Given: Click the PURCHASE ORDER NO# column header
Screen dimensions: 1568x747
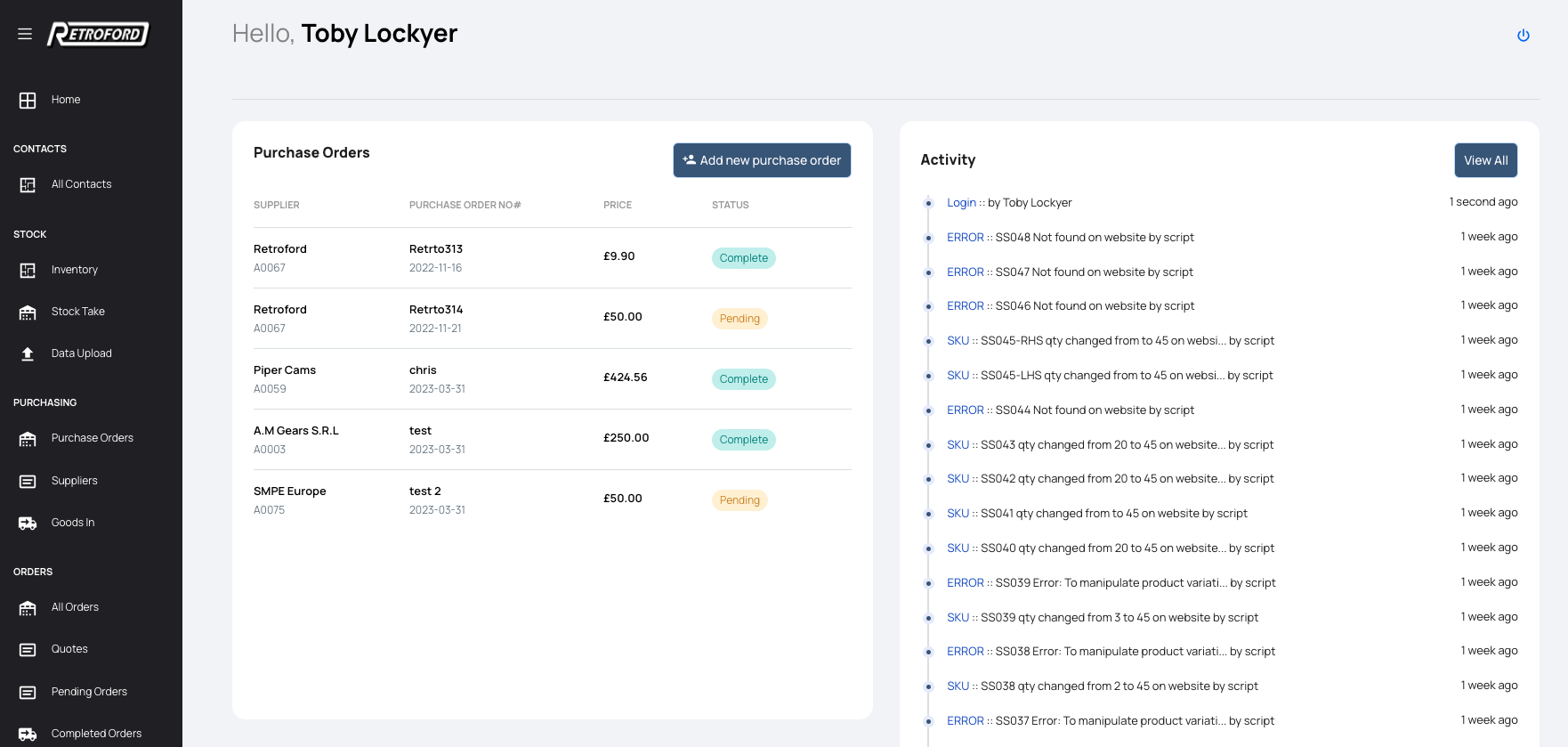Looking at the screenshot, I should point(465,206).
